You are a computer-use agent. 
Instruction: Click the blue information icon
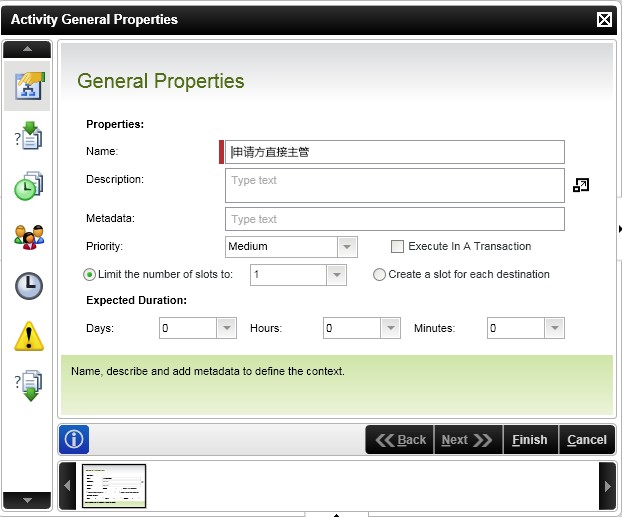pos(74,439)
